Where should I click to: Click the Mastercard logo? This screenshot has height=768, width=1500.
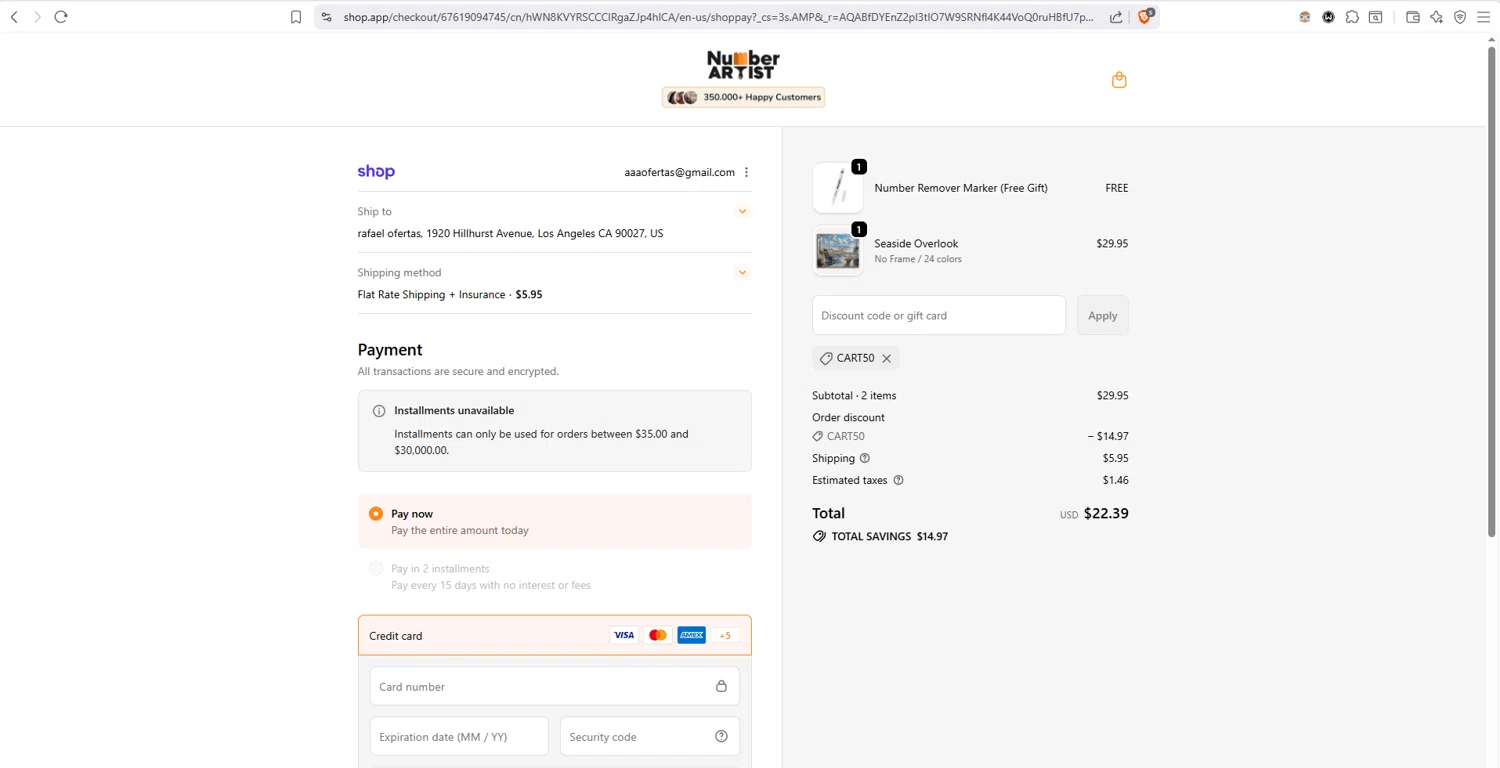coord(658,635)
